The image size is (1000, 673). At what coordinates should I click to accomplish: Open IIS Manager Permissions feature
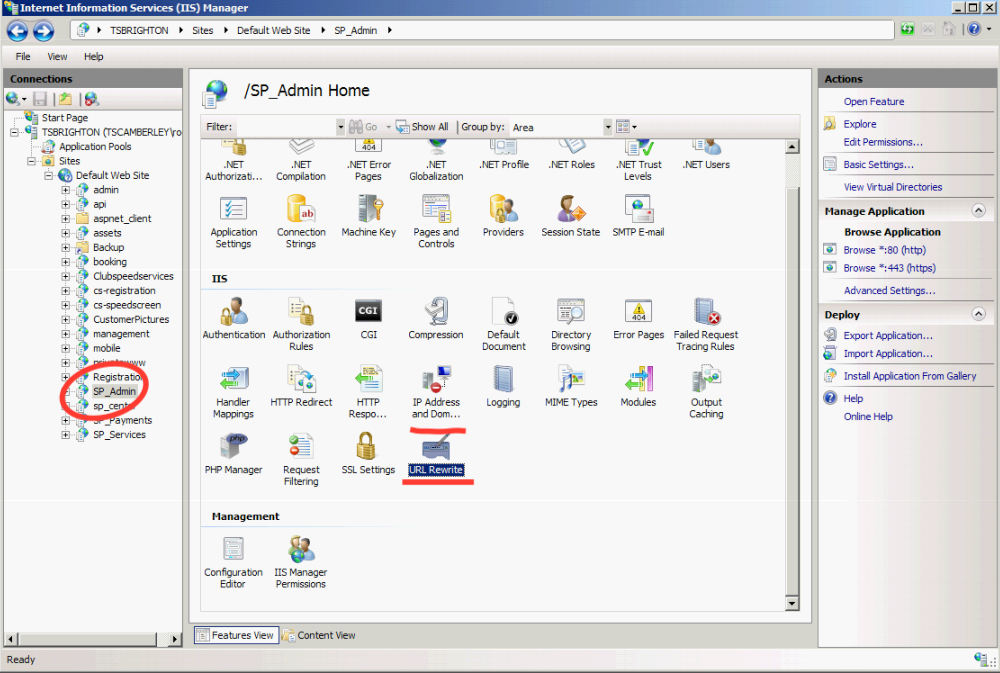(x=301, y=563)
